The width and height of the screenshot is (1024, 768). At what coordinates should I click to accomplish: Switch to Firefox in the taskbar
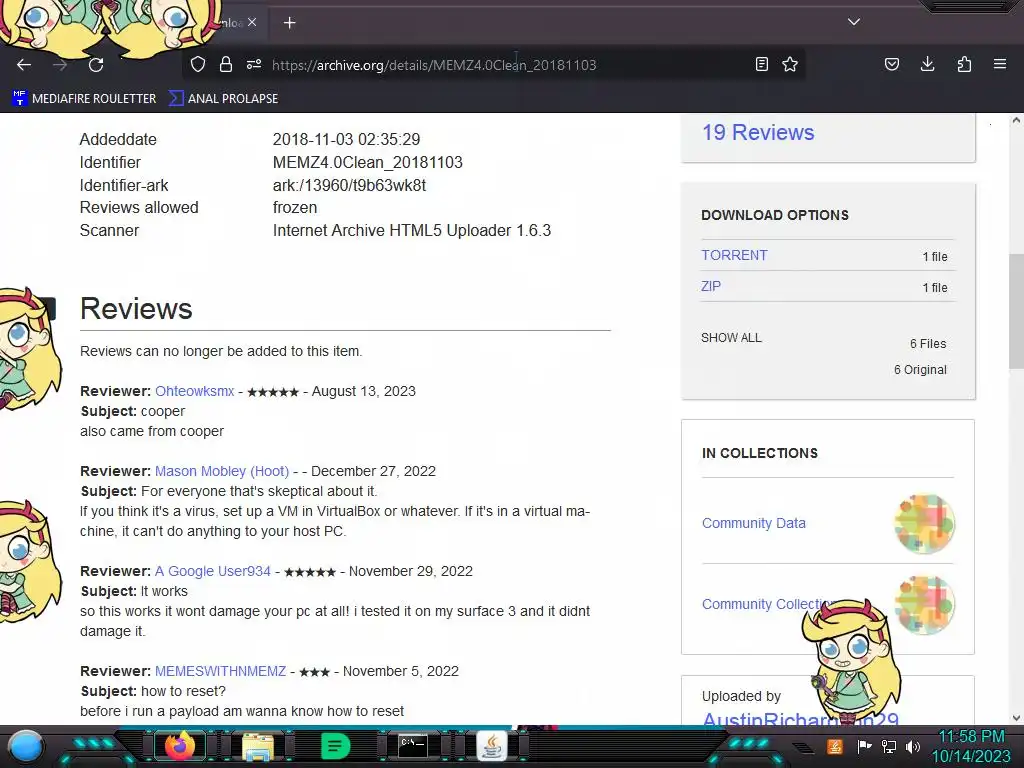180,746
